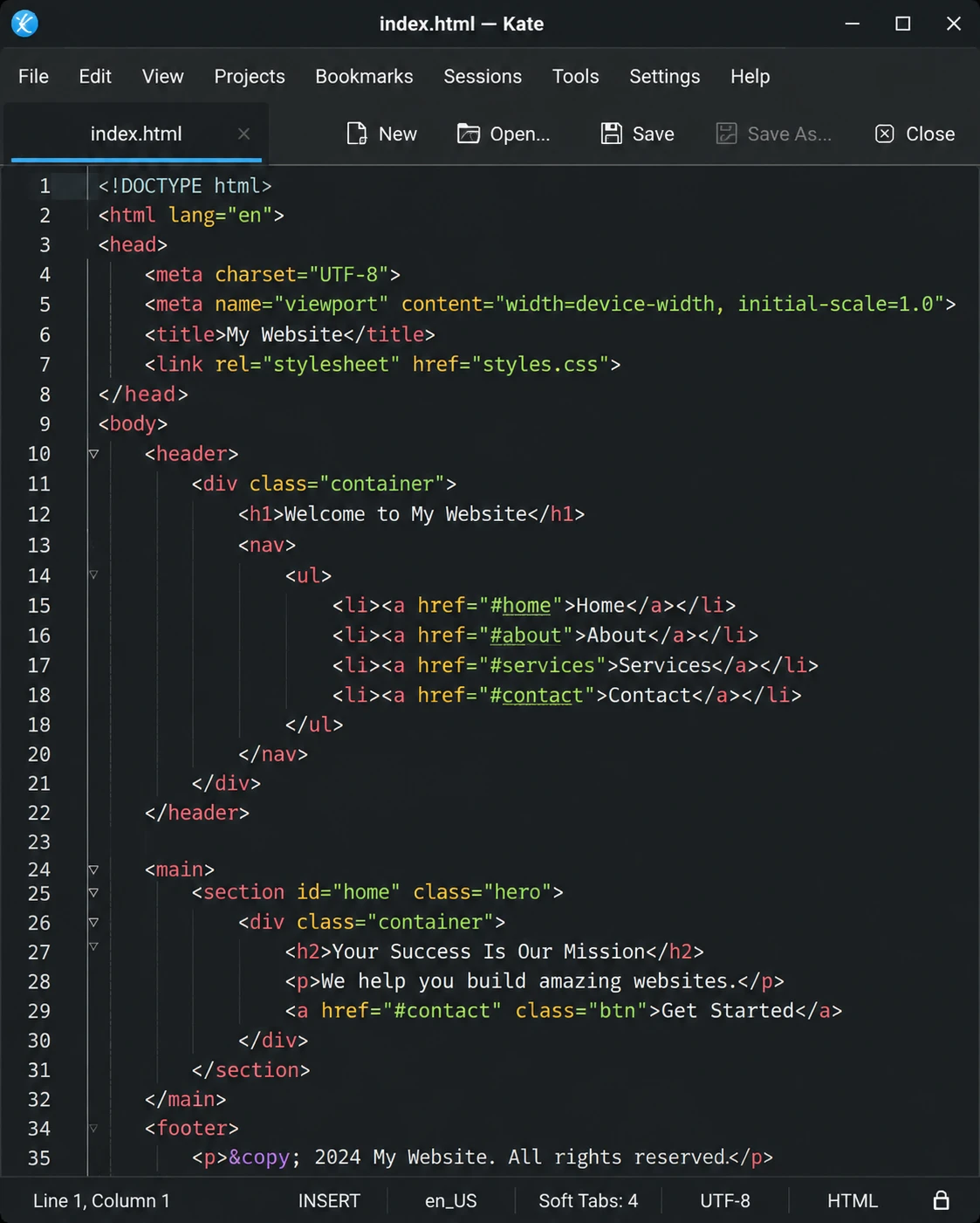The height and width of the screenshot is (1223, 980).
Task: Click the New document icon
Action: (356, 134)
